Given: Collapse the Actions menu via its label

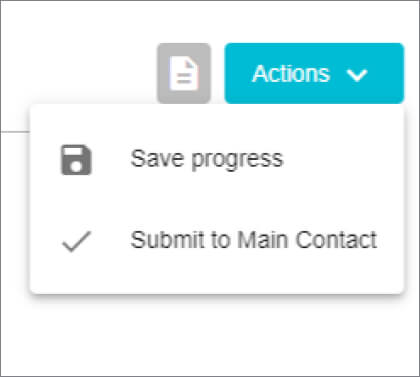Looking at the screenshot, I should 291,73.
